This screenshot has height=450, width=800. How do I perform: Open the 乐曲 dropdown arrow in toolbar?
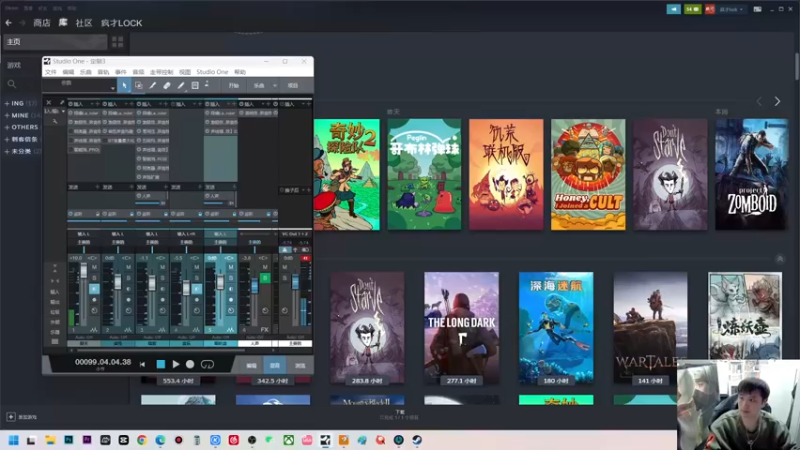coord(274,85)
